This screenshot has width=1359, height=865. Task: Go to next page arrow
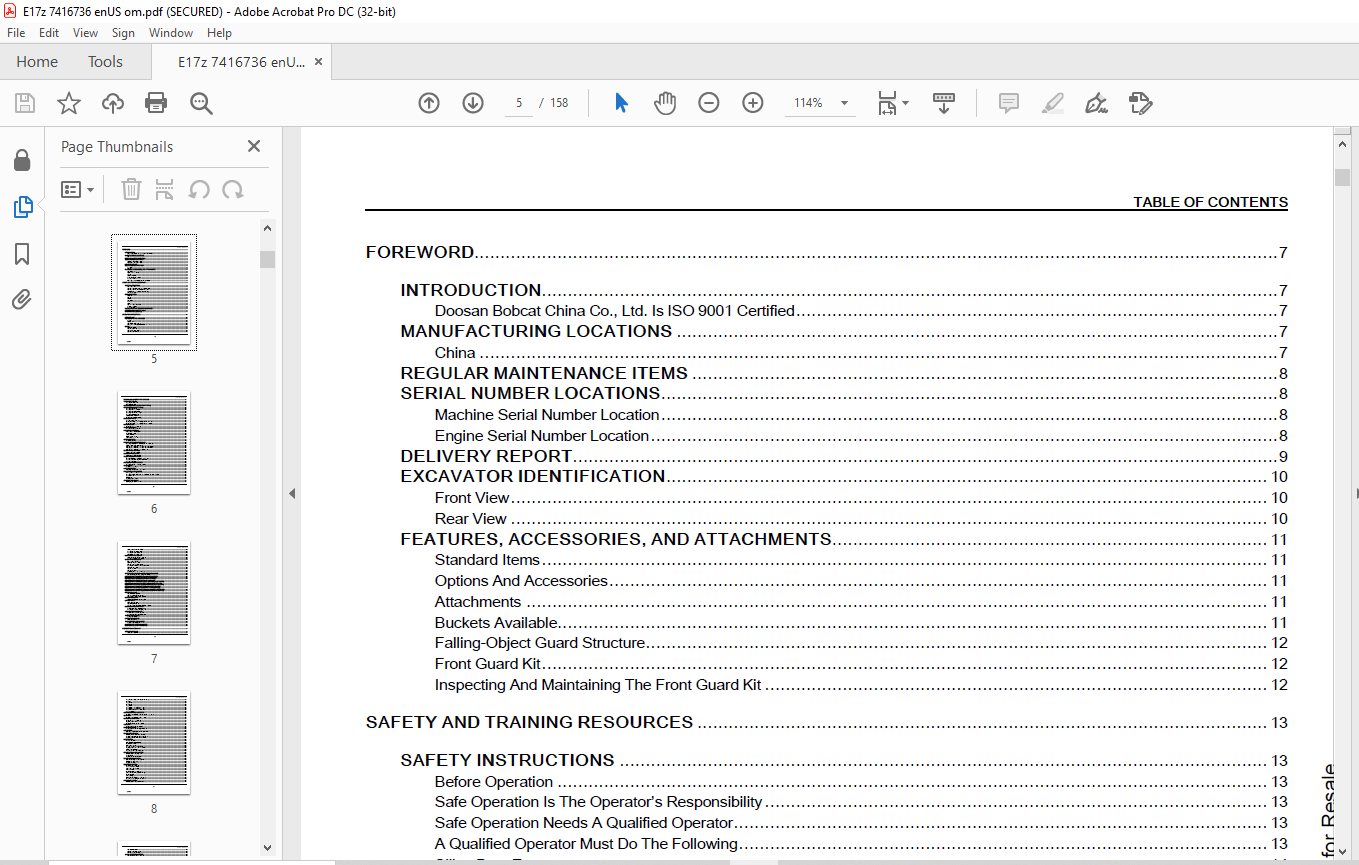pyautogui.click(x=473, y=103)
